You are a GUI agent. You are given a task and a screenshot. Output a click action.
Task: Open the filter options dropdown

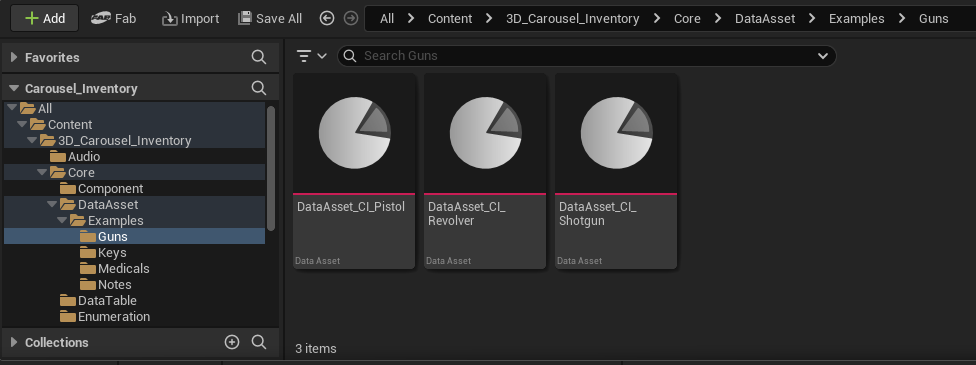(x=311, y=56)
